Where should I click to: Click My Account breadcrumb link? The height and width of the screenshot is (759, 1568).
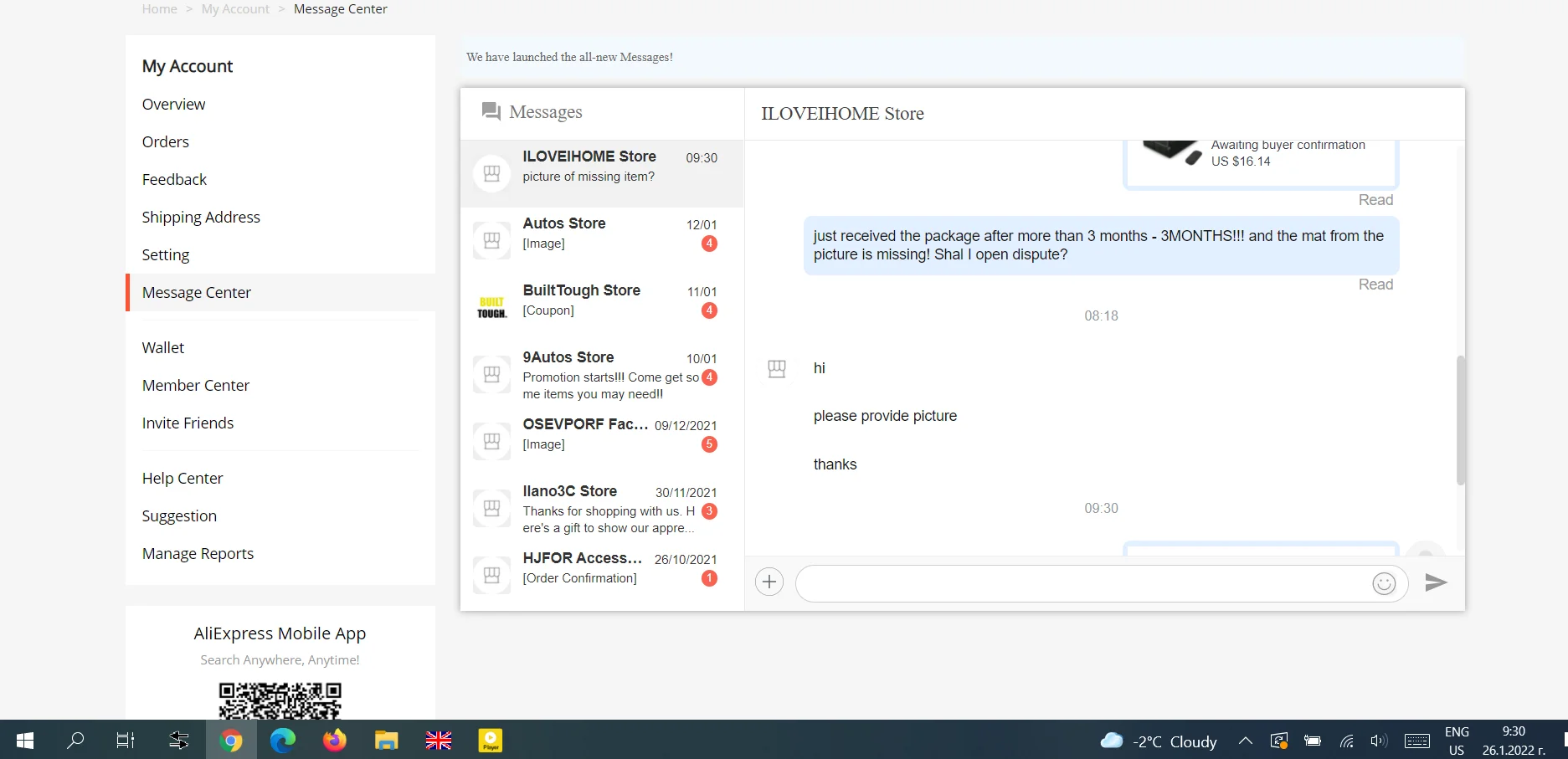click(235, 8)
